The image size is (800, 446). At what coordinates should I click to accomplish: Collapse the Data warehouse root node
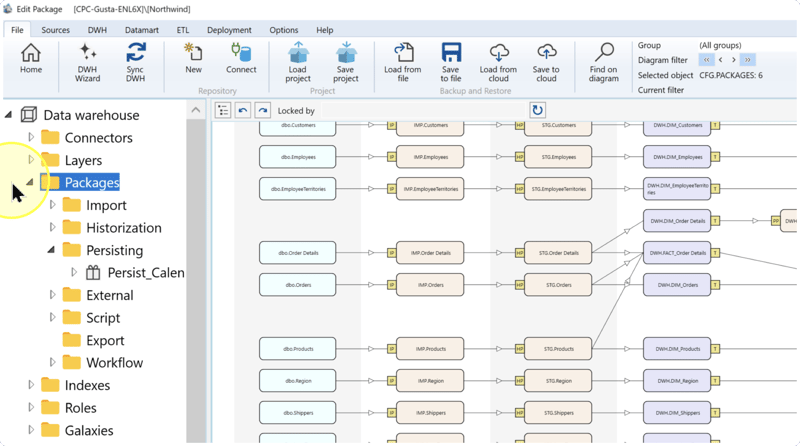8,115
